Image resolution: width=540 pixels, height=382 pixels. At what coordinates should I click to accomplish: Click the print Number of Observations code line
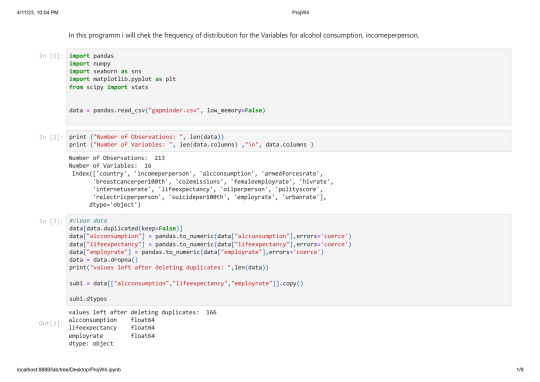[x=146, y=137]
